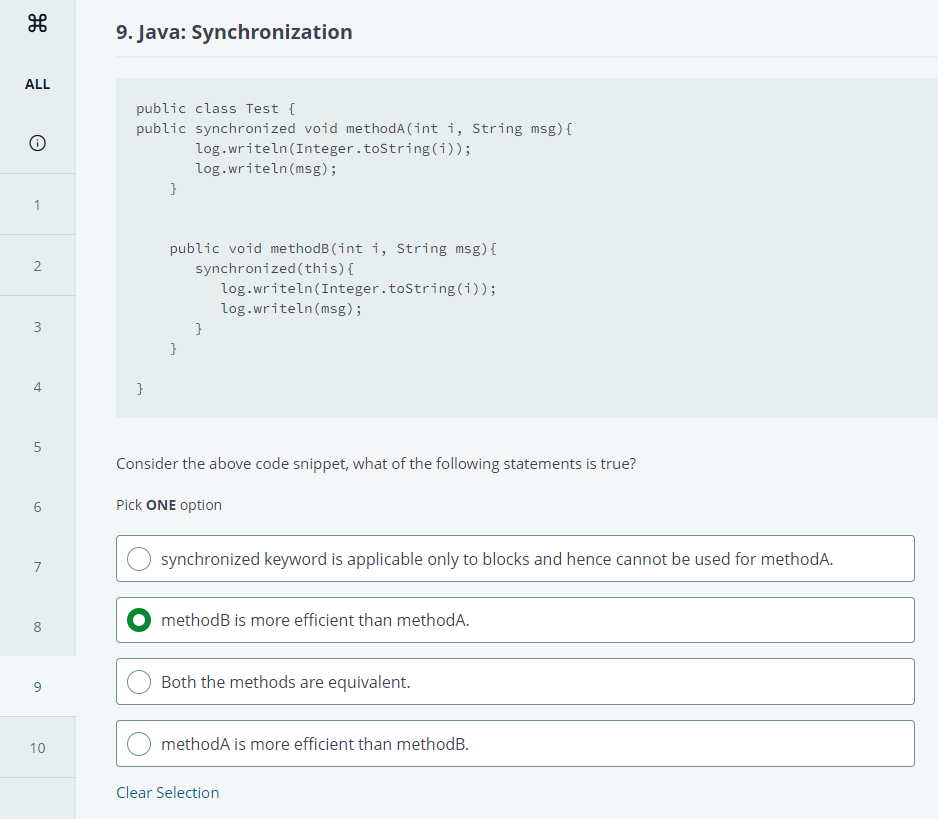Screen dimensions: 938x819
Task: Pick 'methodA is more efficient than methodB' radio
Action: [139, 744]
